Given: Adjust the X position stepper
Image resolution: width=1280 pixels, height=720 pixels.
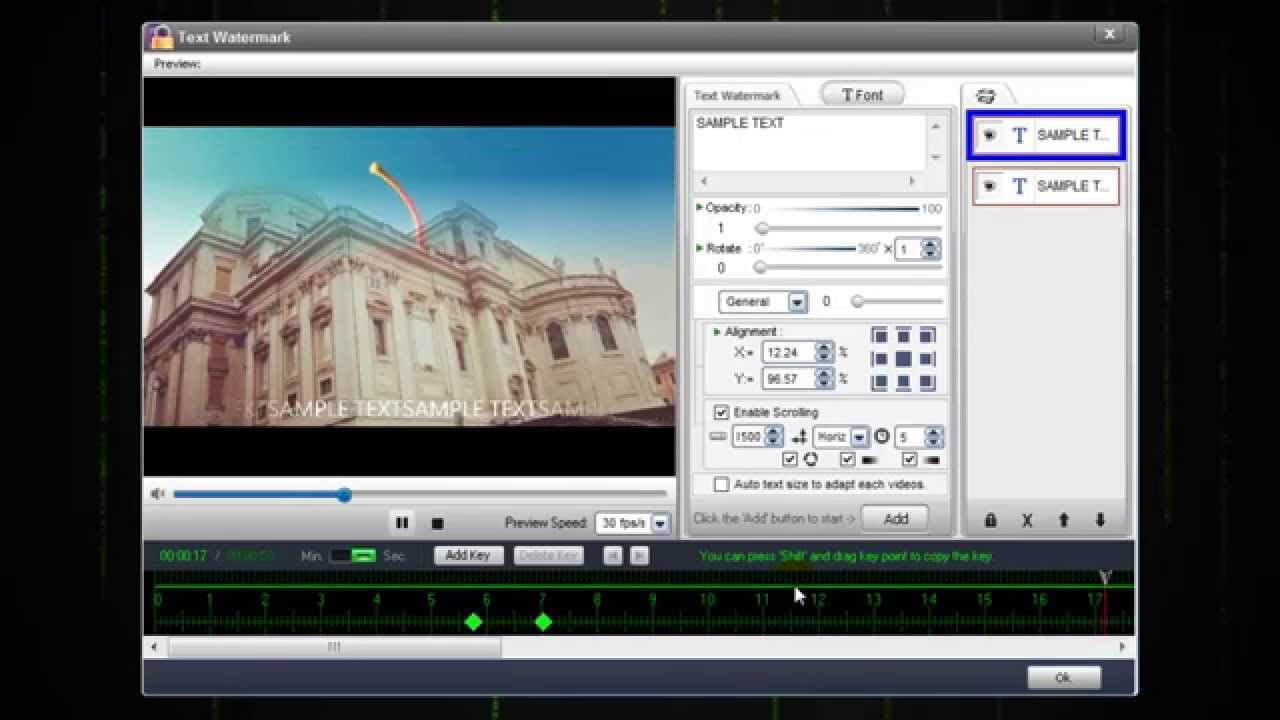Looking at the screenshot, I should 824,352.
